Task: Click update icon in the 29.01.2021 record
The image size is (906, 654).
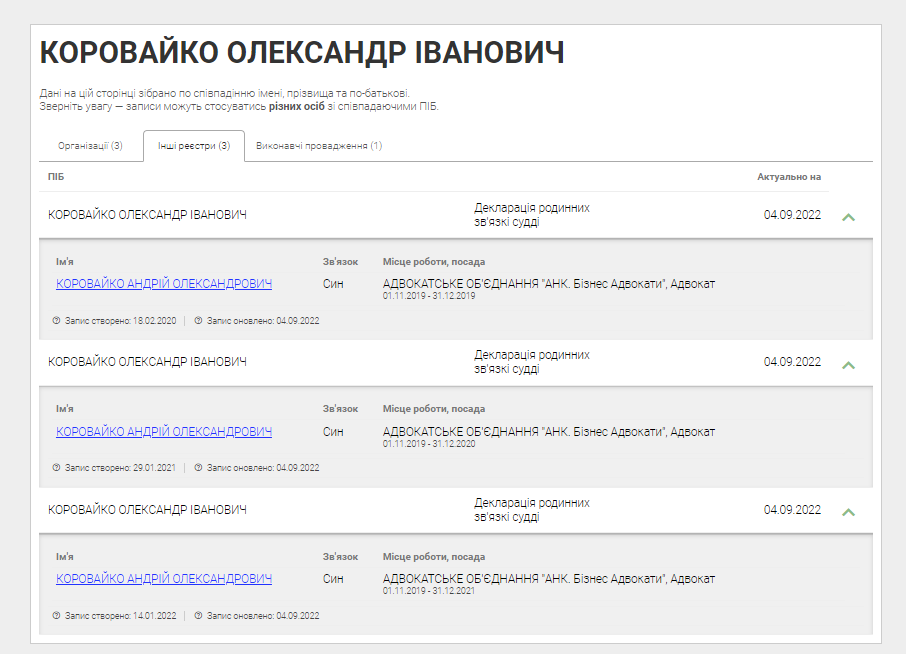Action: [x=198, y=467]
